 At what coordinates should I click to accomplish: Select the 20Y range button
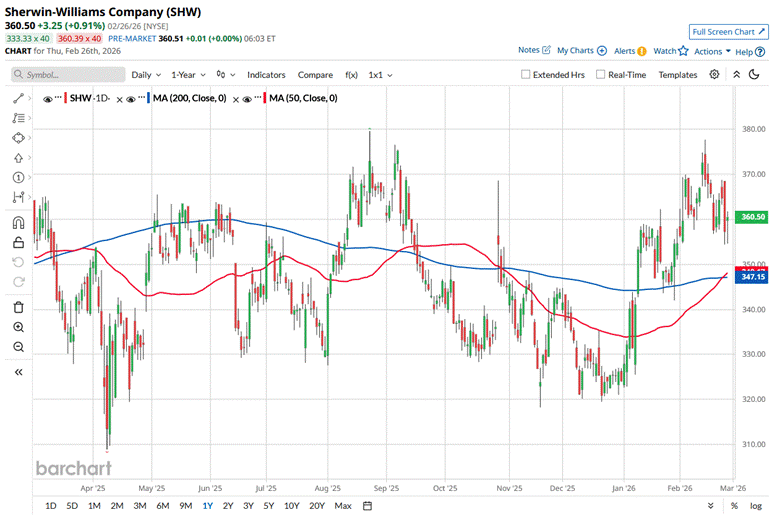(x=317, y=506)
